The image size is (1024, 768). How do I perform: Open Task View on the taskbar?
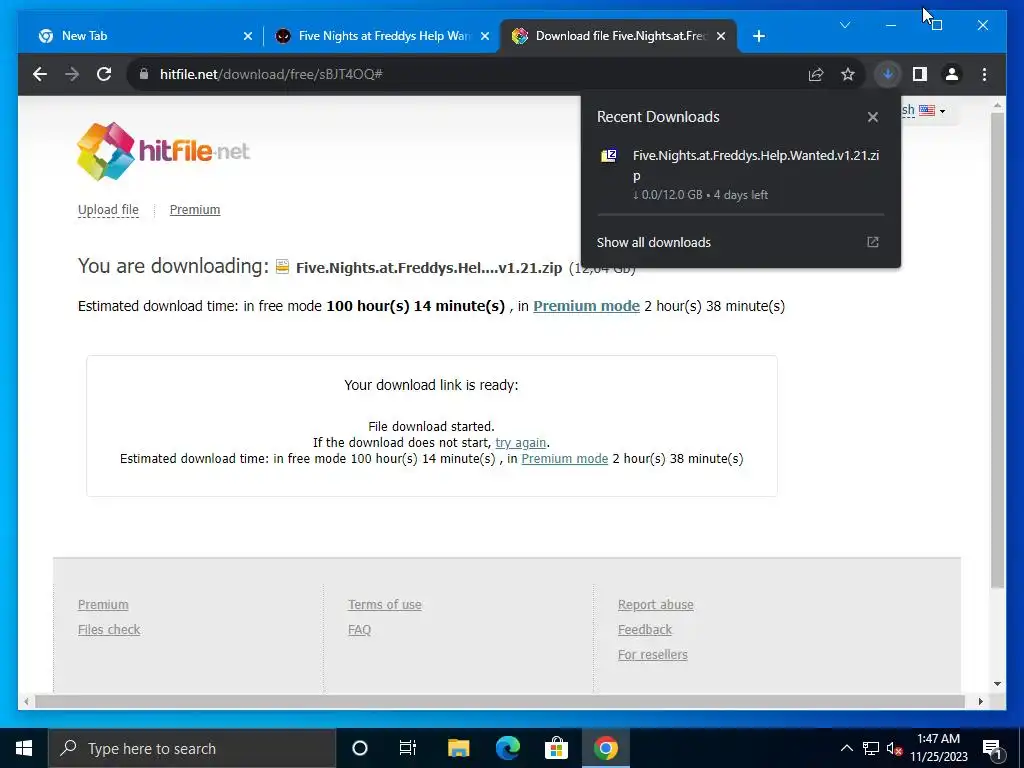408,748
